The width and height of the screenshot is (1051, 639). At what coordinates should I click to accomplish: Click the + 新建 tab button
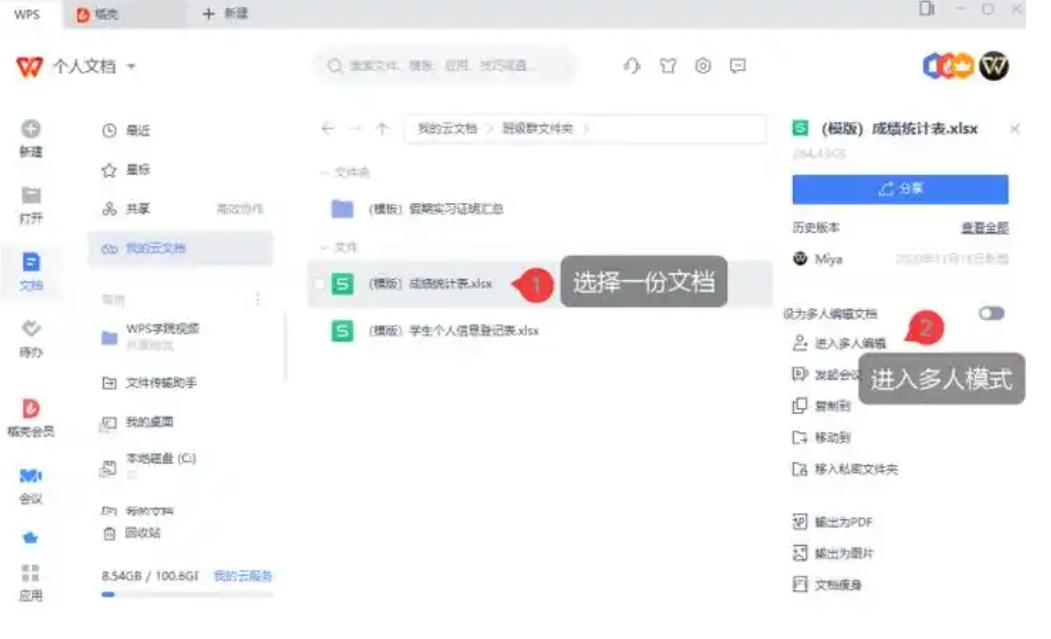(x=225, y=13)
